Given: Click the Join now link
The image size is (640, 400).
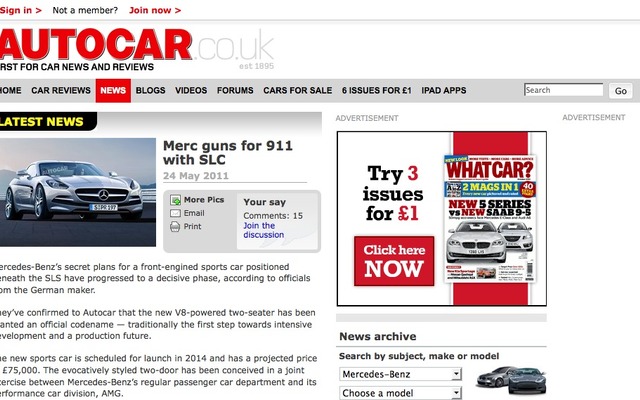Looking at the screenshot, I should click(x=155, y=11).
